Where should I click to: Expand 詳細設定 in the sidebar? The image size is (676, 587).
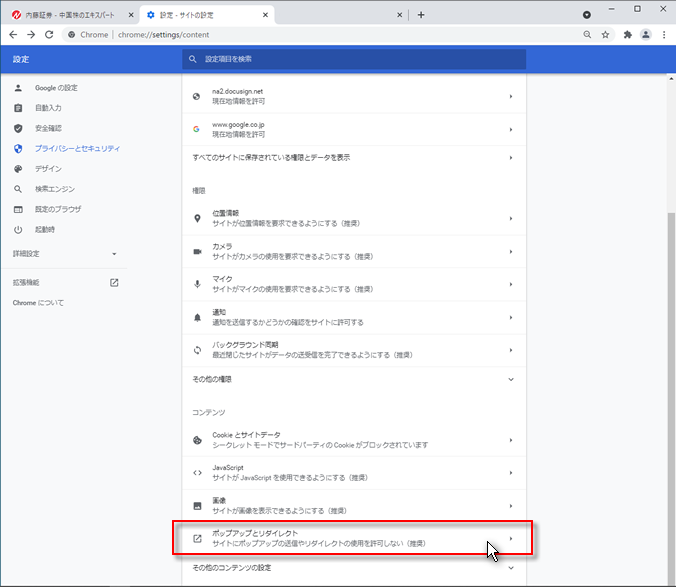(65, 254)
